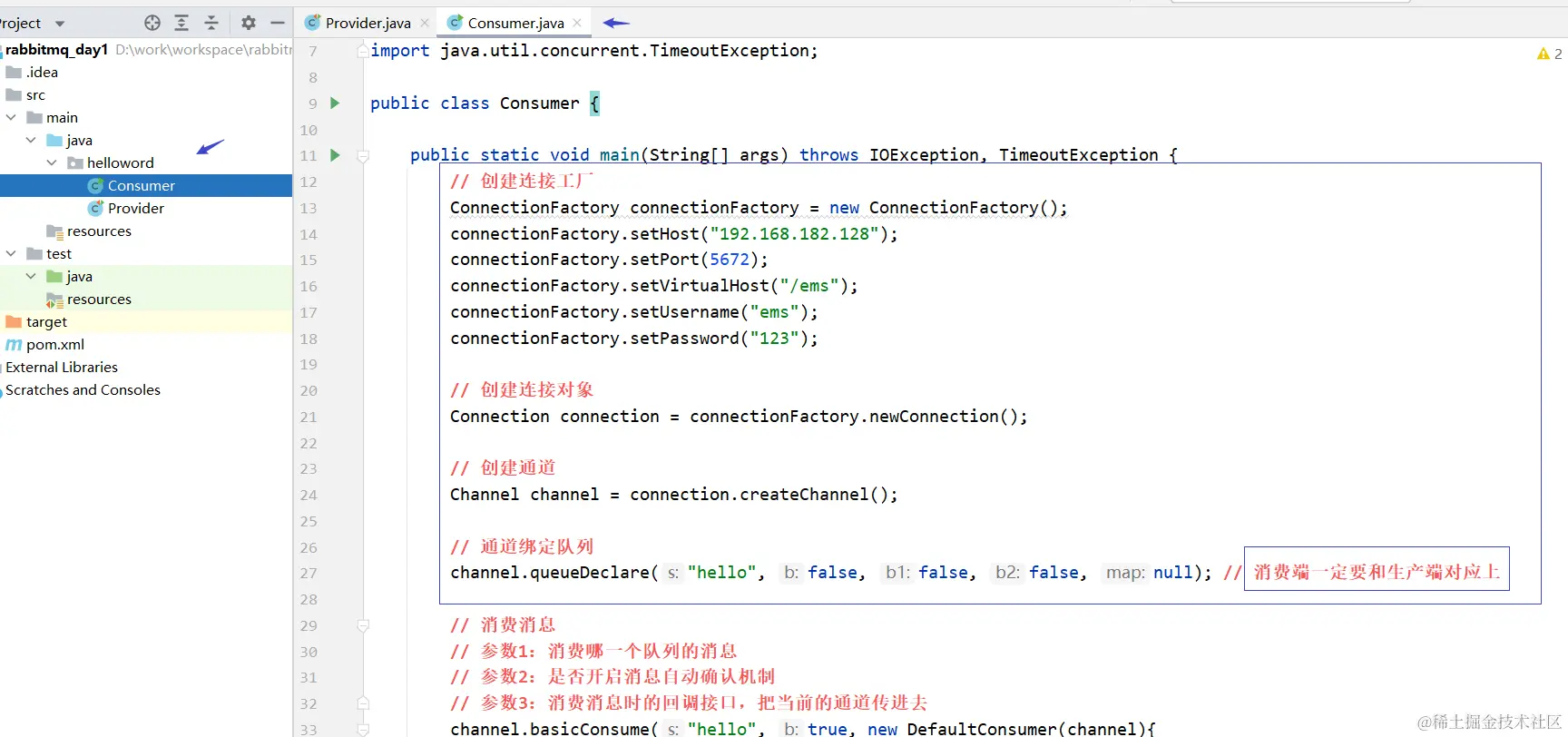Viewport: 1568px width, 737px height.
Task: Collapse the java folder under main
Action: click(x=31, y=140)
